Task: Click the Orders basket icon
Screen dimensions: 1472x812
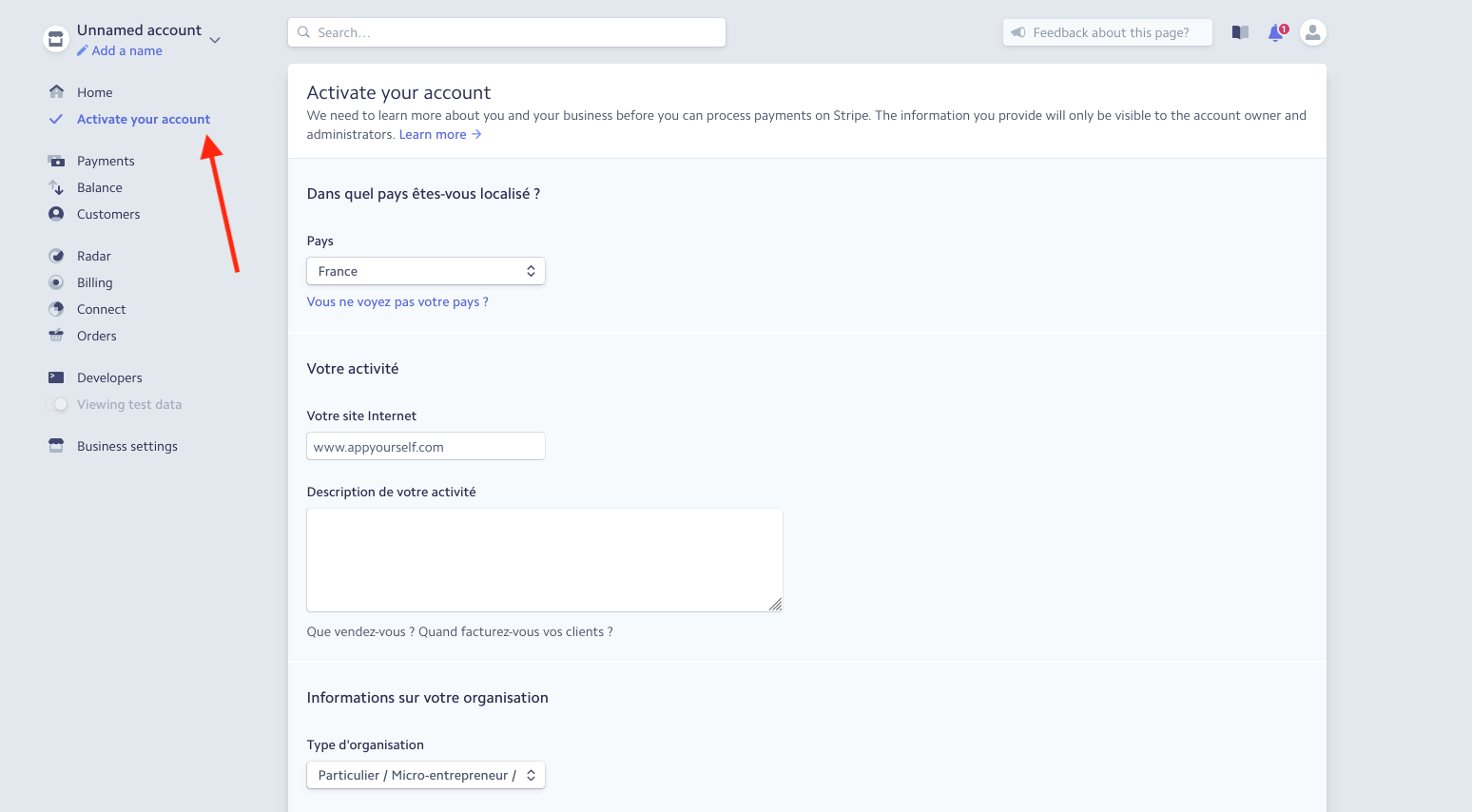Action: point(56,336)
